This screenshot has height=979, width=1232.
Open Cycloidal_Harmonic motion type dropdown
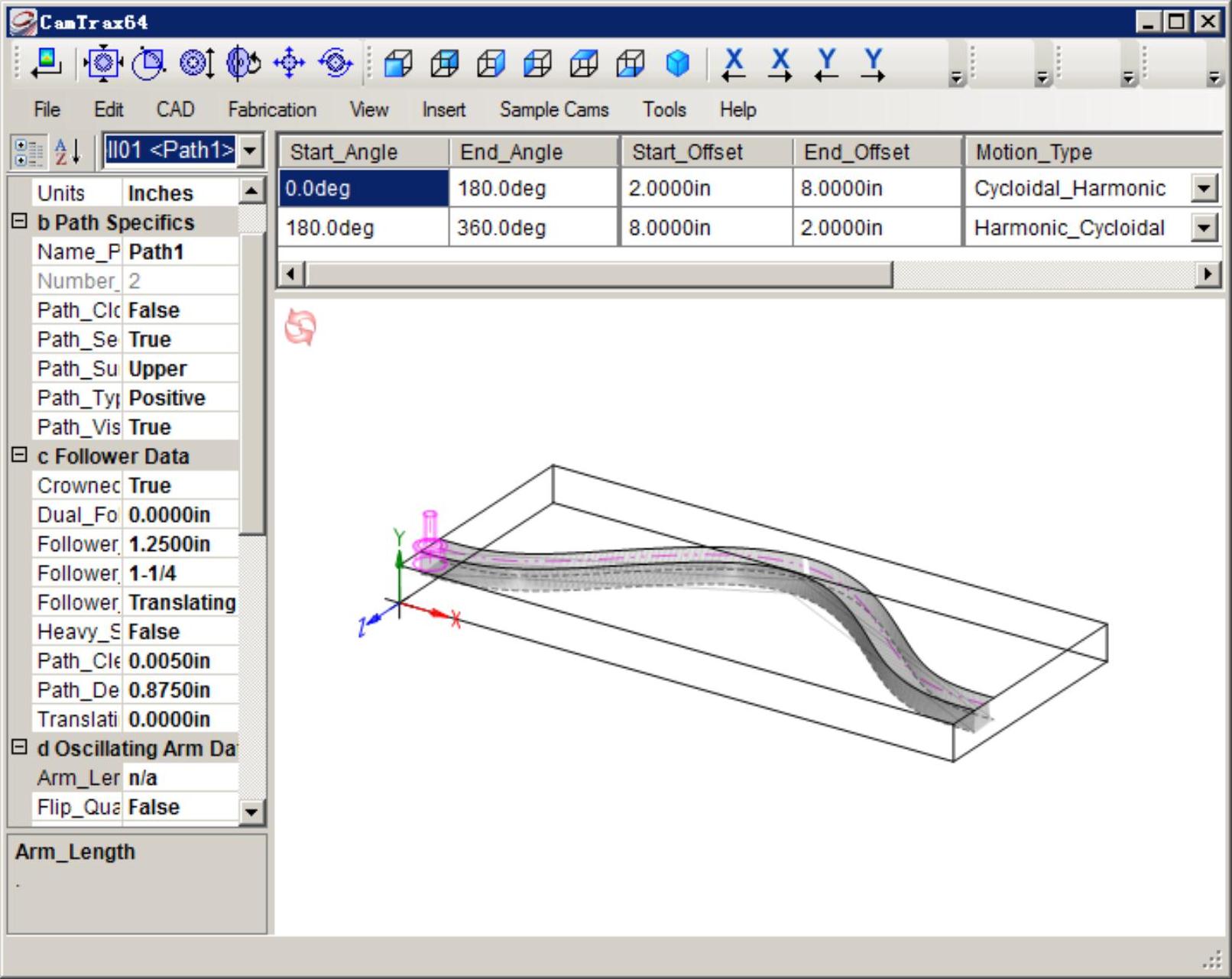point(1204,188)
